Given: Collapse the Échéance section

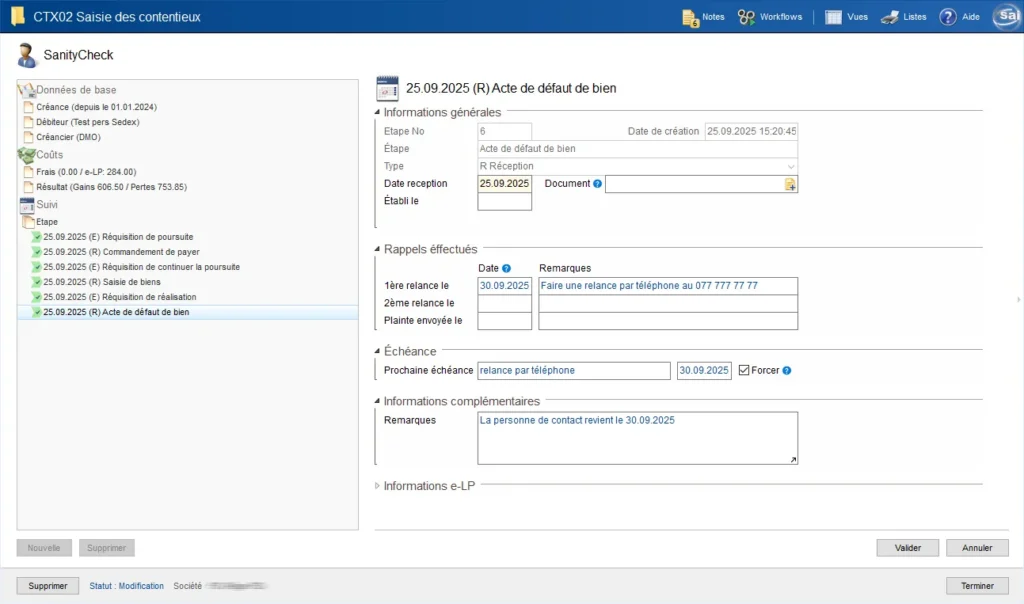Looking at the screenshot, I should (377, 351).
